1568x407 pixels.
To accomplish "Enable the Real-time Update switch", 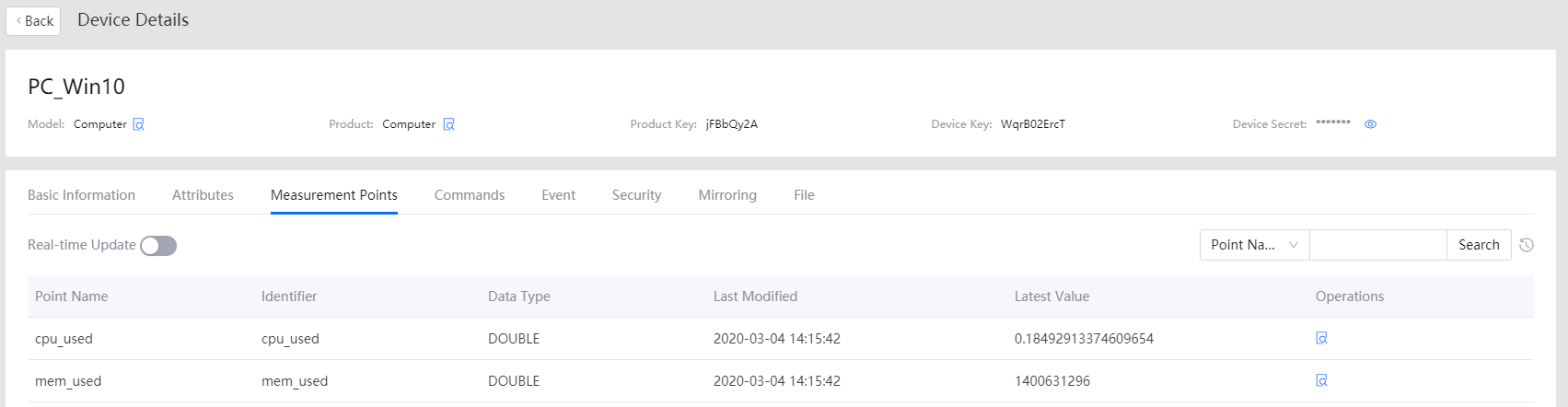I will click(x=158, y=246).
